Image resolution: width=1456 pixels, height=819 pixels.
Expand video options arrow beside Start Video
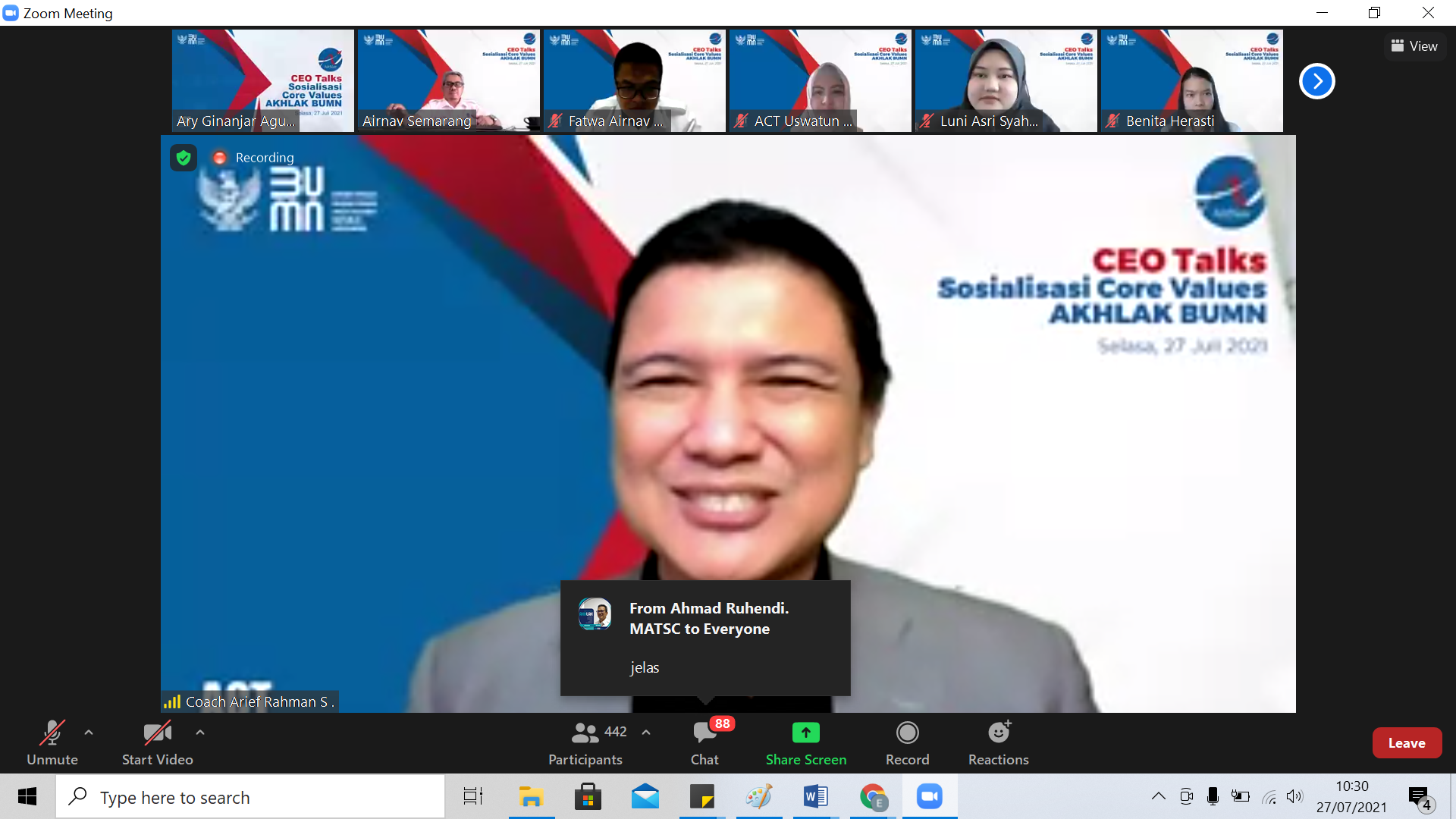coord(200,733)
